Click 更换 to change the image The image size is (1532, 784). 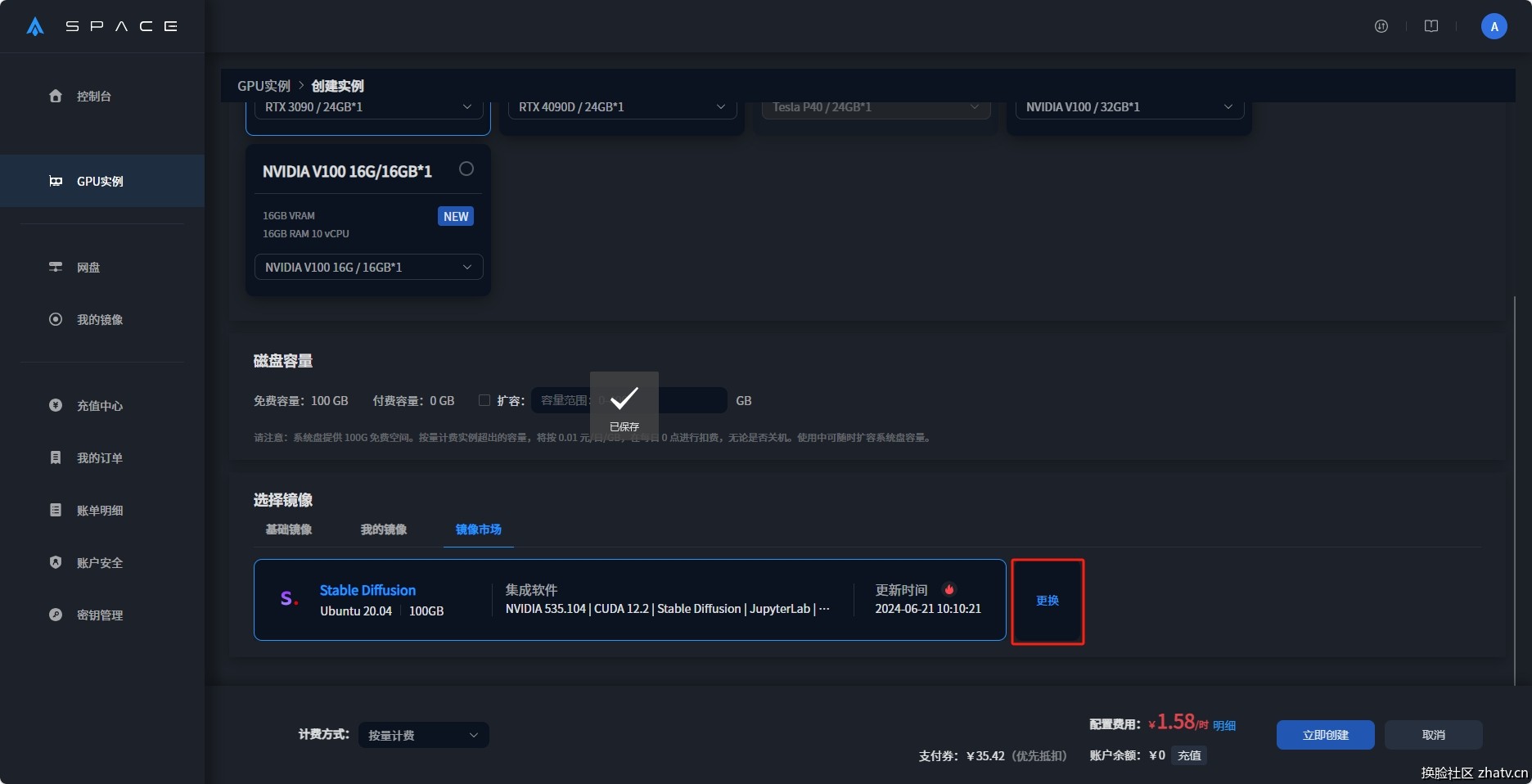pyautogui.click(x=1048, y=601)
